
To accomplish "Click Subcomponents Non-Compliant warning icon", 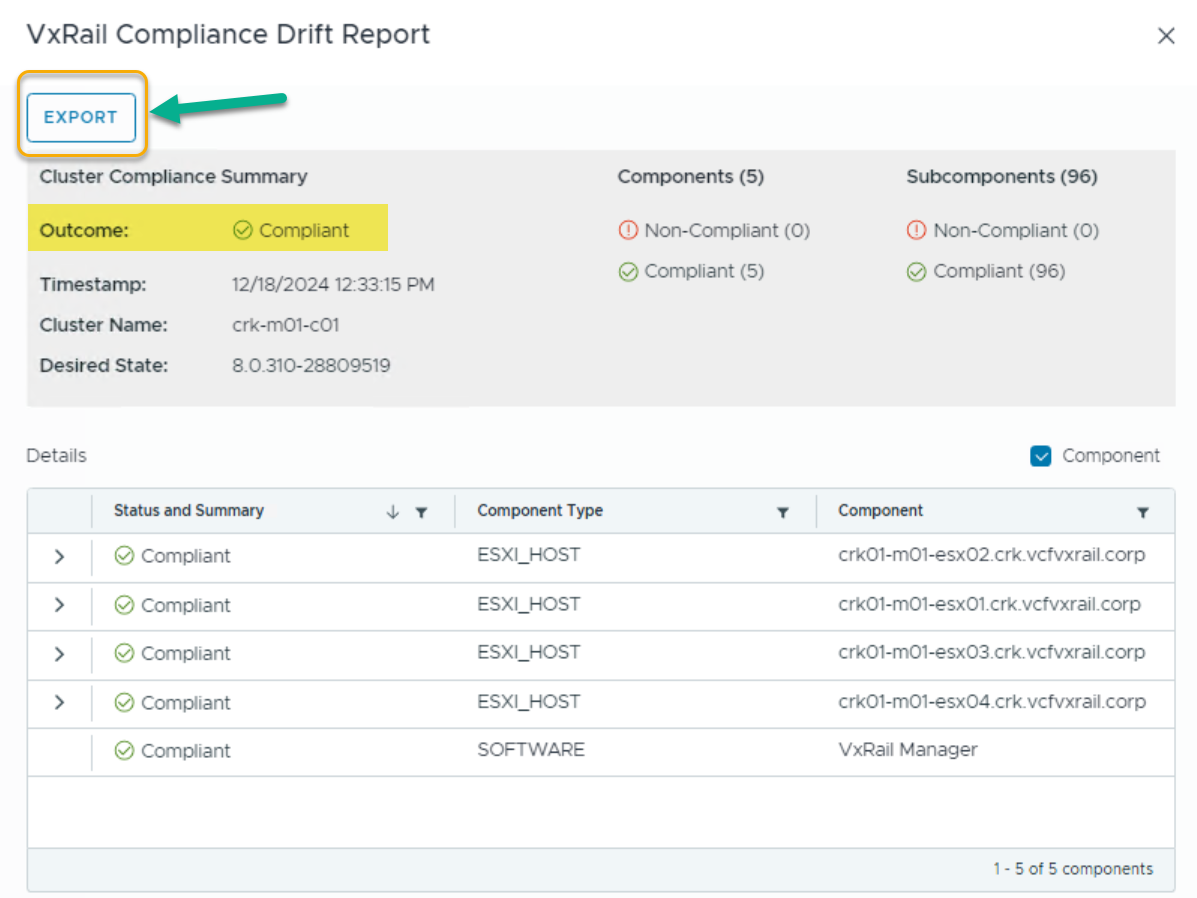I will click(916, 231).
